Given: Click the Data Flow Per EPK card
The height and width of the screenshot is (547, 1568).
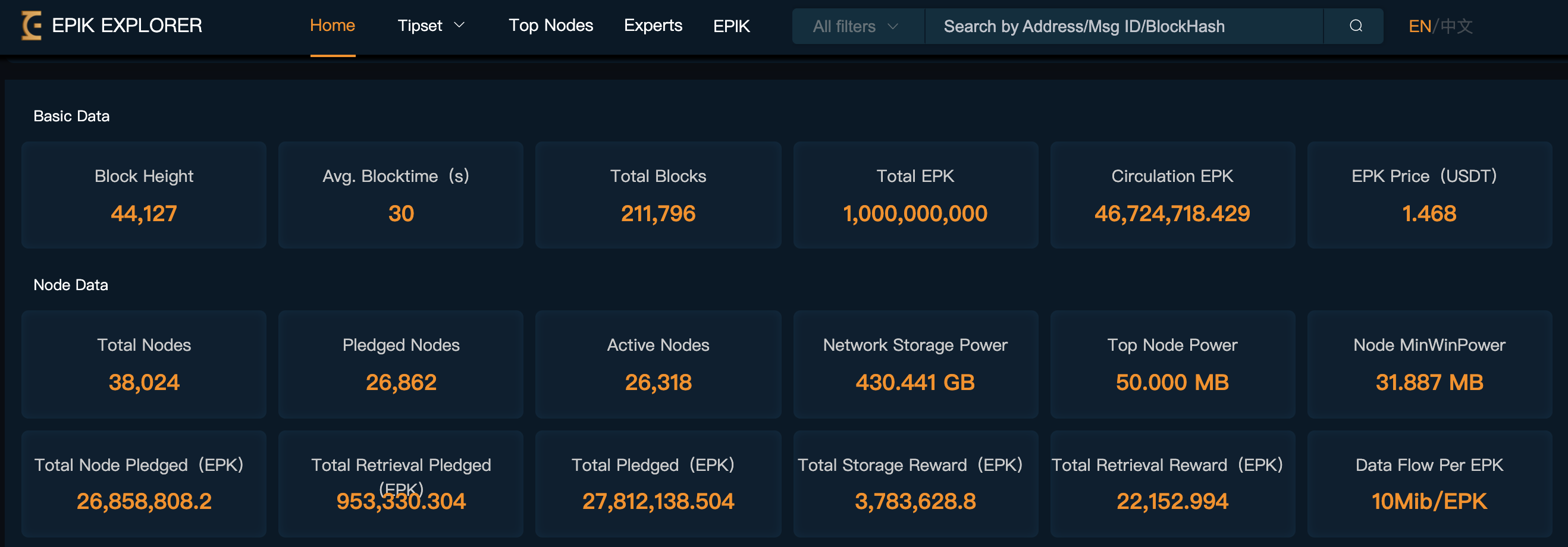Looking at the screenshot, I should [x=1429, y=484].
